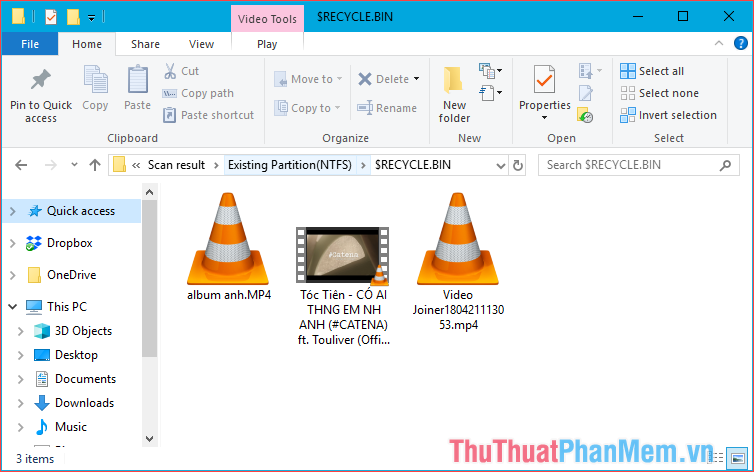754x472 pixels.
Task: Open Help with question mark icon
Action: [741, 43]
